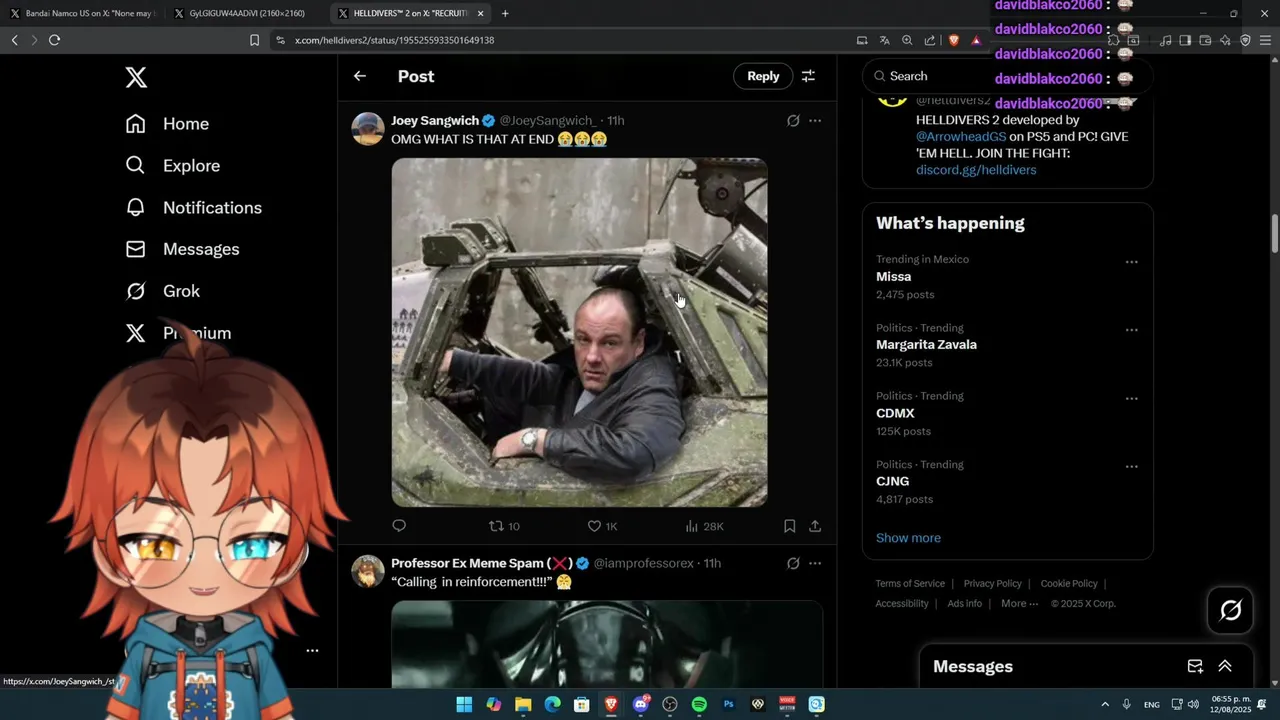Bookmark Joey Sangwich's post
This screenshot has height=720, width=1280.
[x=790, y=526]
